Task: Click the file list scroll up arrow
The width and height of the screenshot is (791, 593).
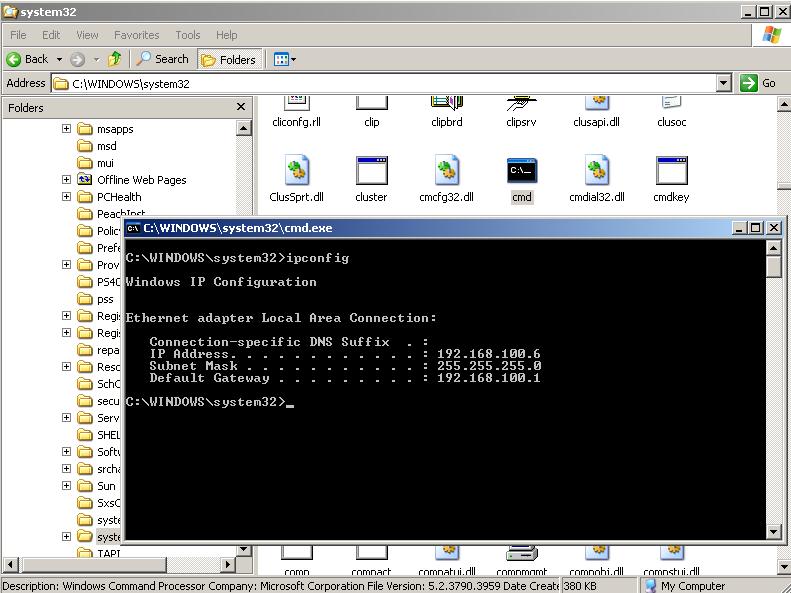Action: tap(784, 105)
